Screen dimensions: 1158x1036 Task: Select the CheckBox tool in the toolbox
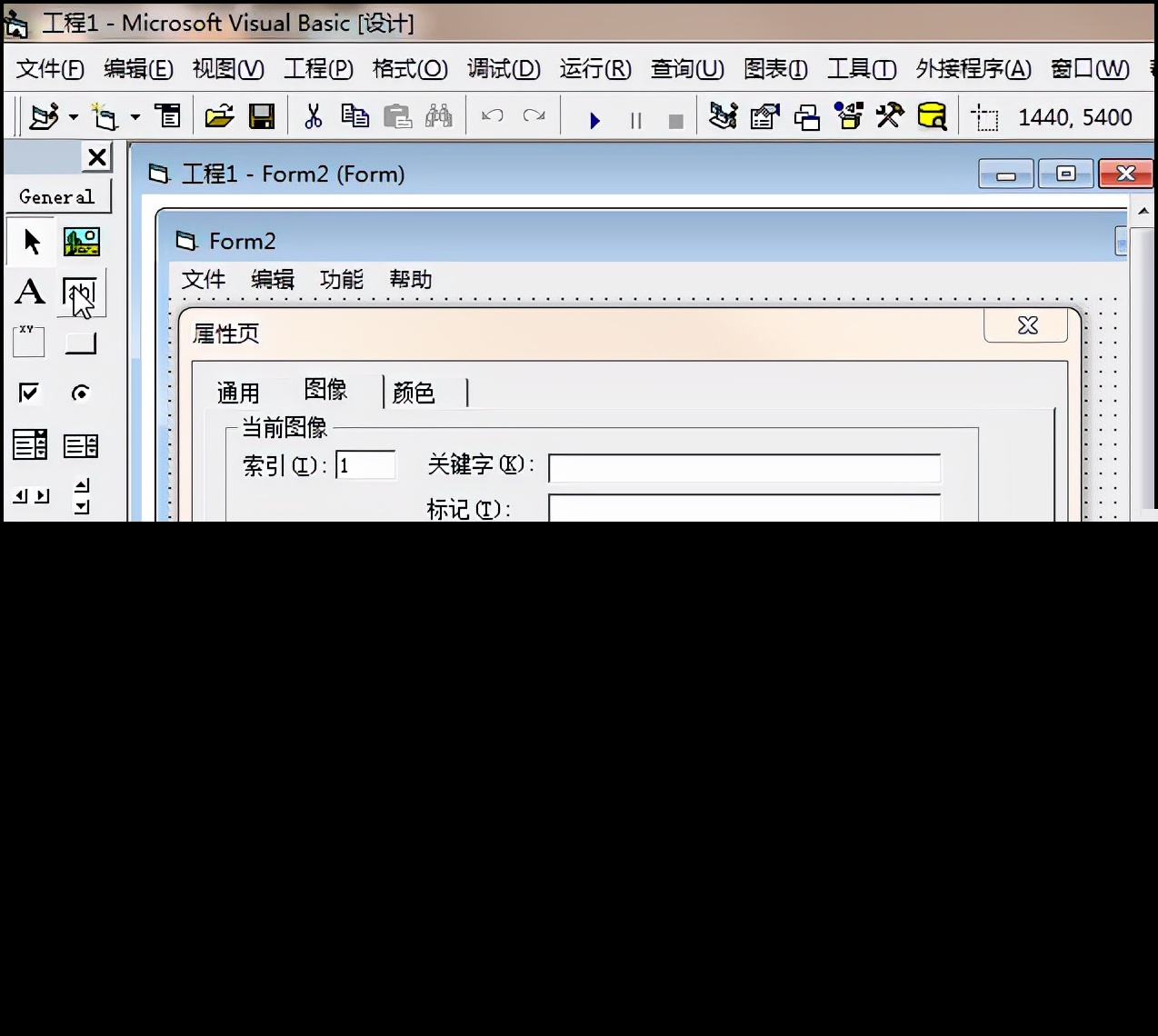click(29, 393)
